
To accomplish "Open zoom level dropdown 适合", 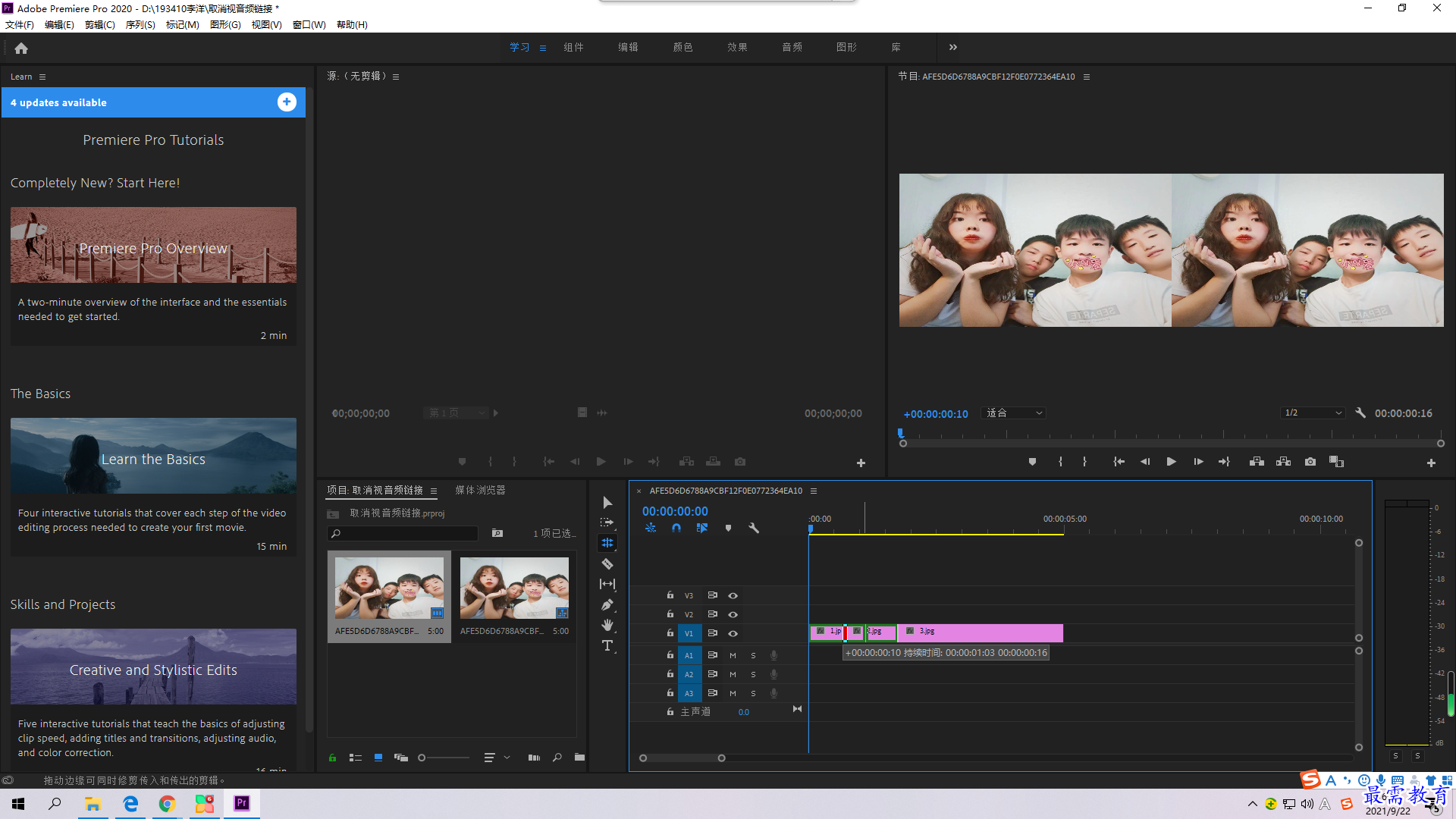I will tap(1015, 413).
